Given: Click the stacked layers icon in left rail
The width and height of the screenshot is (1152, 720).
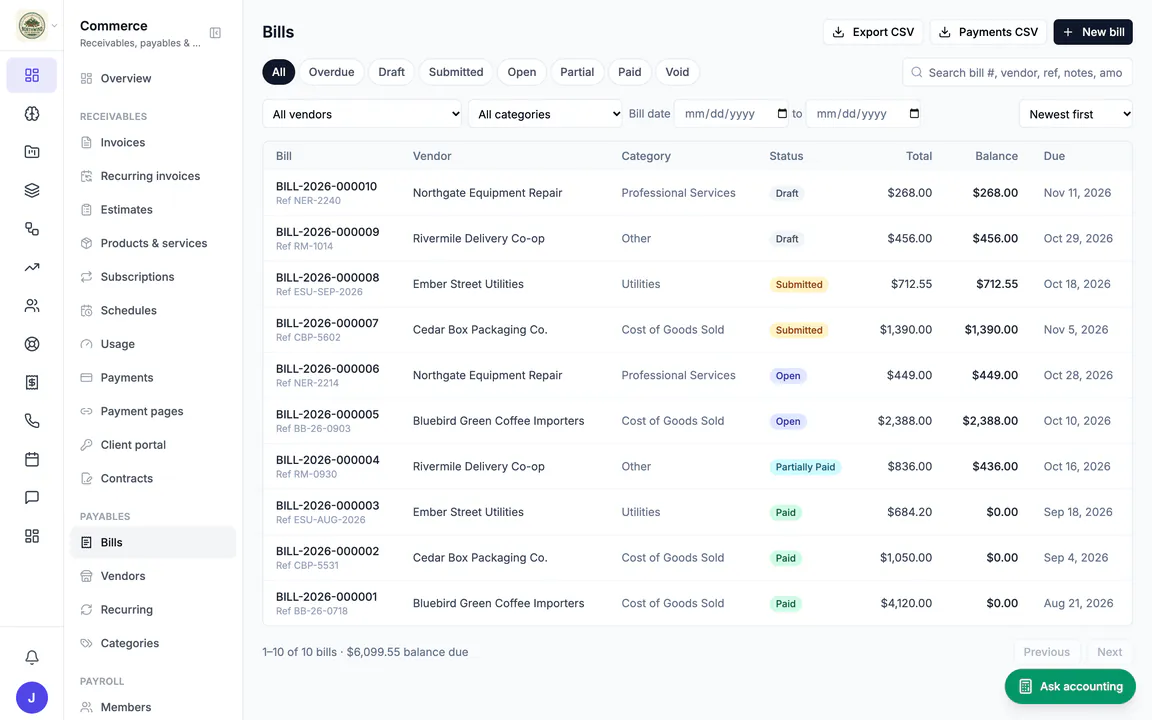Looking at the screenshot, I should pyautogui.click(x=32, y=190).
